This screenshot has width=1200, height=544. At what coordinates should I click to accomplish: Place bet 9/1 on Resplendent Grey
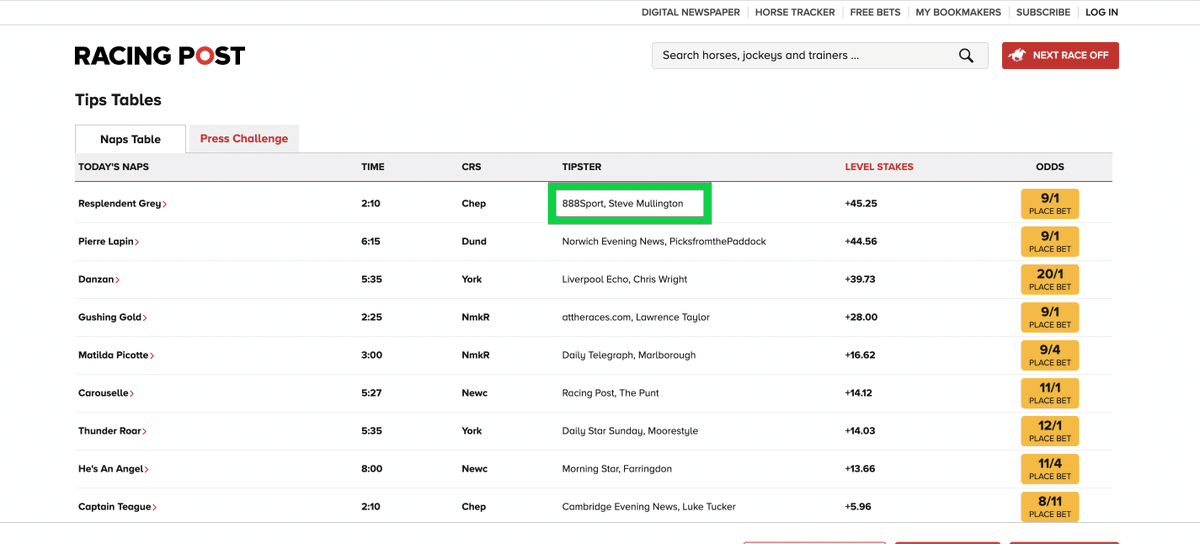pos(1050,204)
